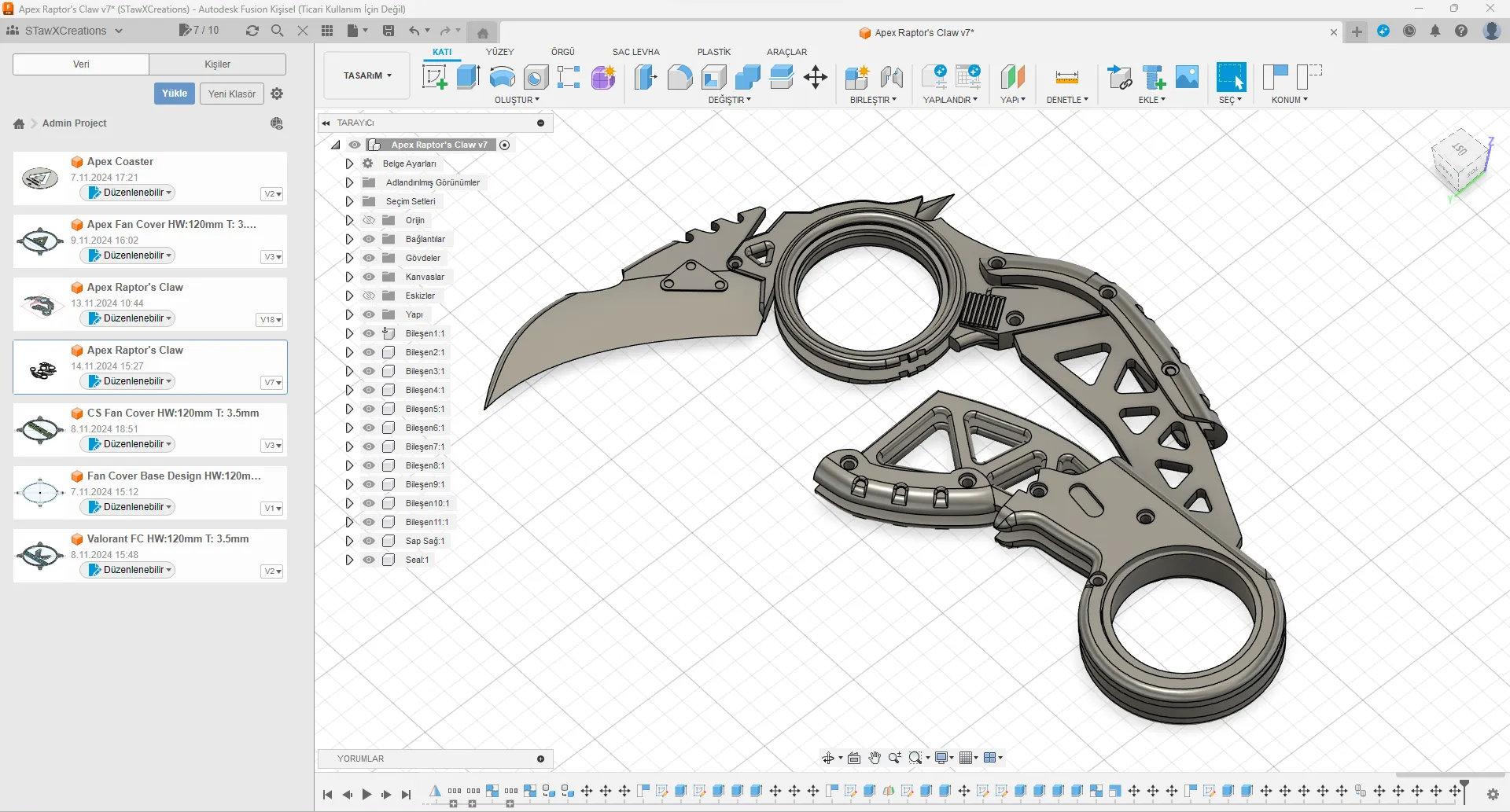The image size is (1510, 812).
Task: Open timeline settings gear
Action: pyautogui.click(x=1493, y=795)
